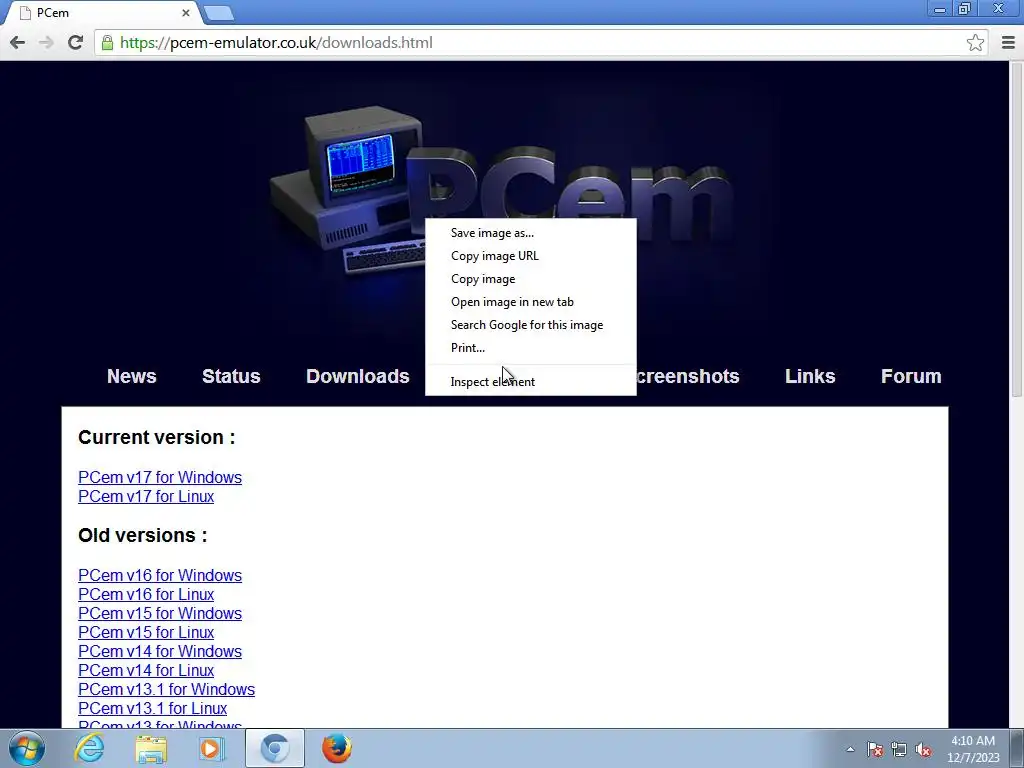
Task: Click the Chrome taskbar button
Action: tap(274, 748)
